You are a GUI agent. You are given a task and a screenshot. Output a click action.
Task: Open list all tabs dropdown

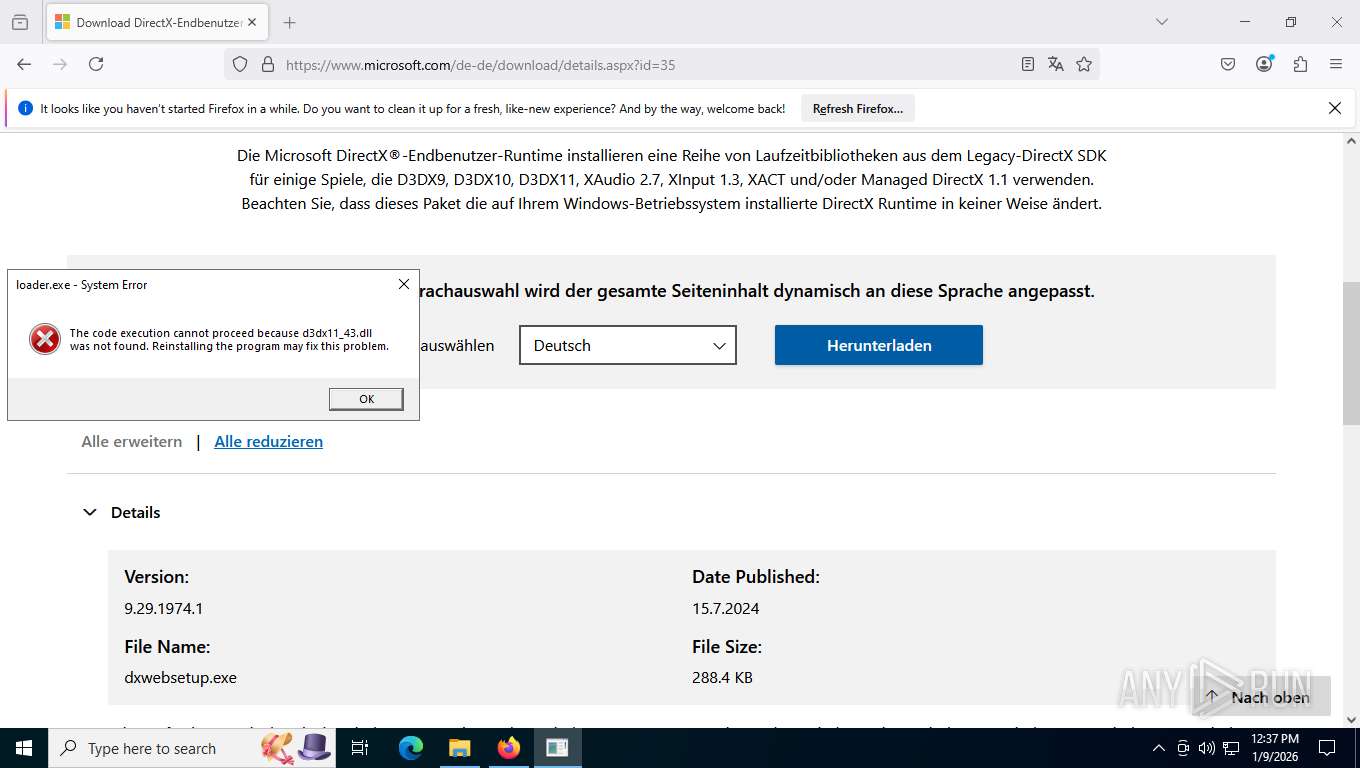pos(1161,22)
